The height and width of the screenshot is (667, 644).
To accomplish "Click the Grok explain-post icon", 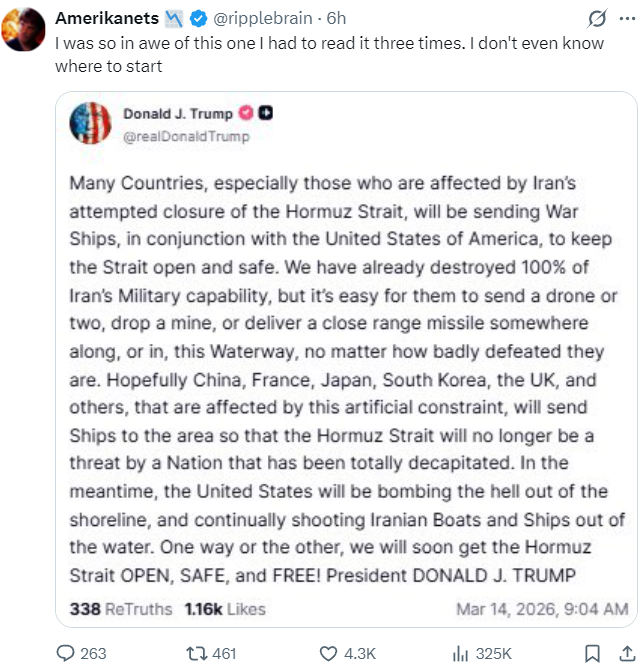I will tap(597, 19).
